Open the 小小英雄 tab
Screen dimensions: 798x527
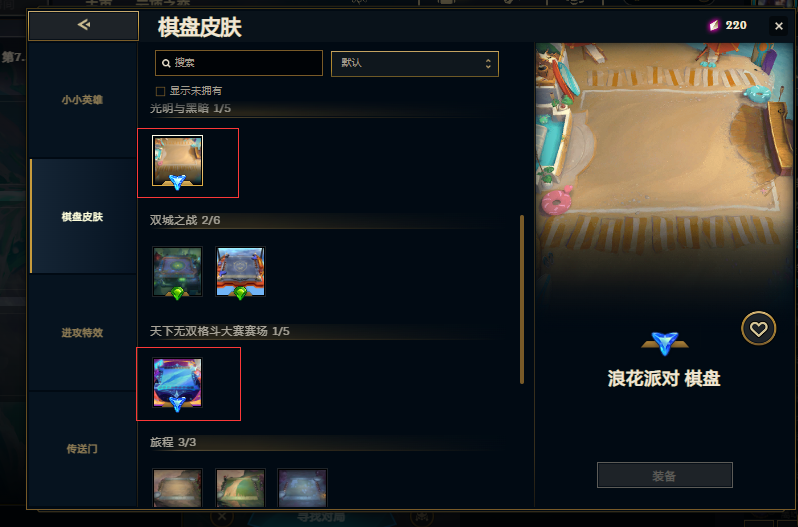pyautogui.click(x=82, y=100)
